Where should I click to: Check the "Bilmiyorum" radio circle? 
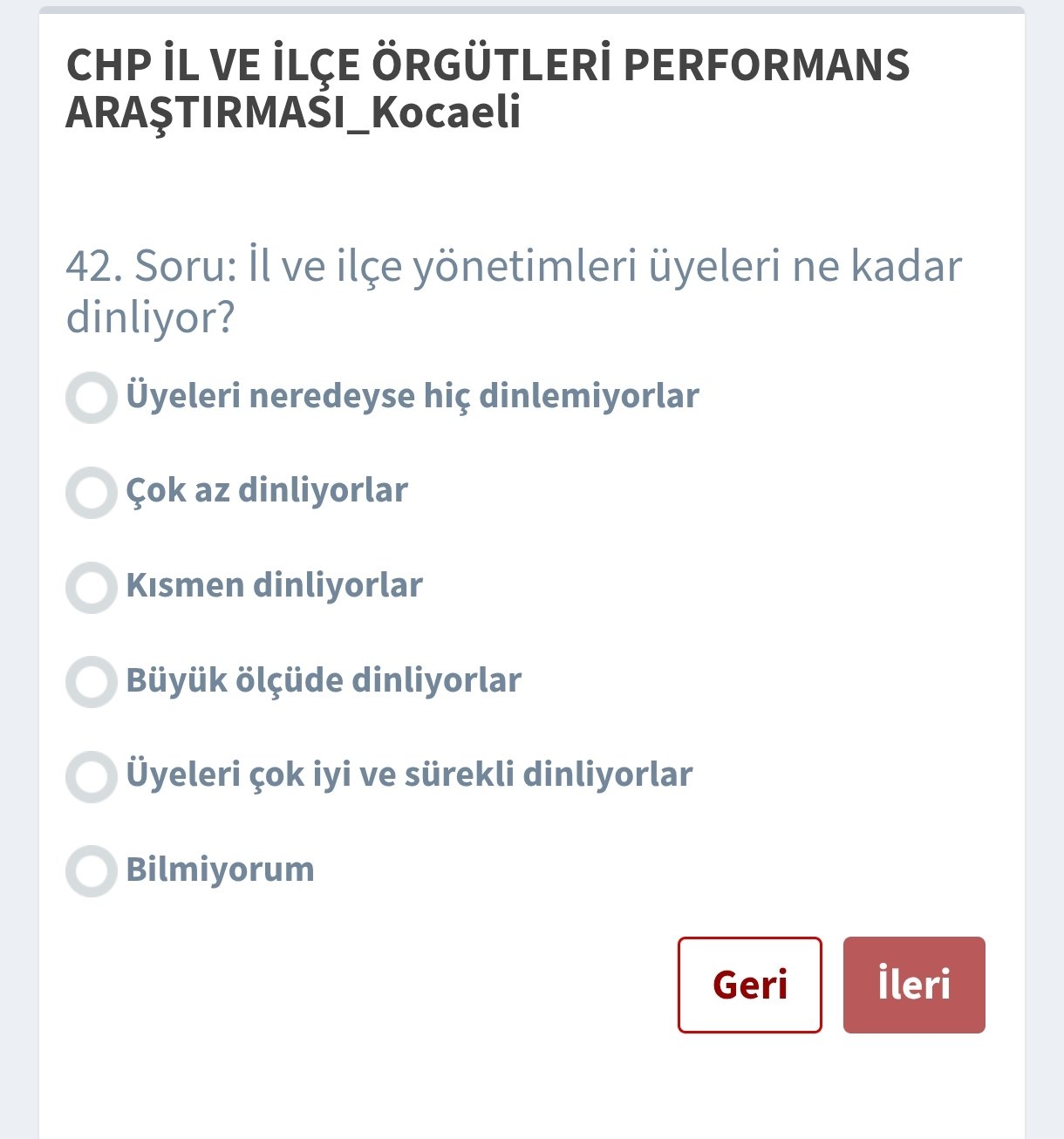coord(92,870)
